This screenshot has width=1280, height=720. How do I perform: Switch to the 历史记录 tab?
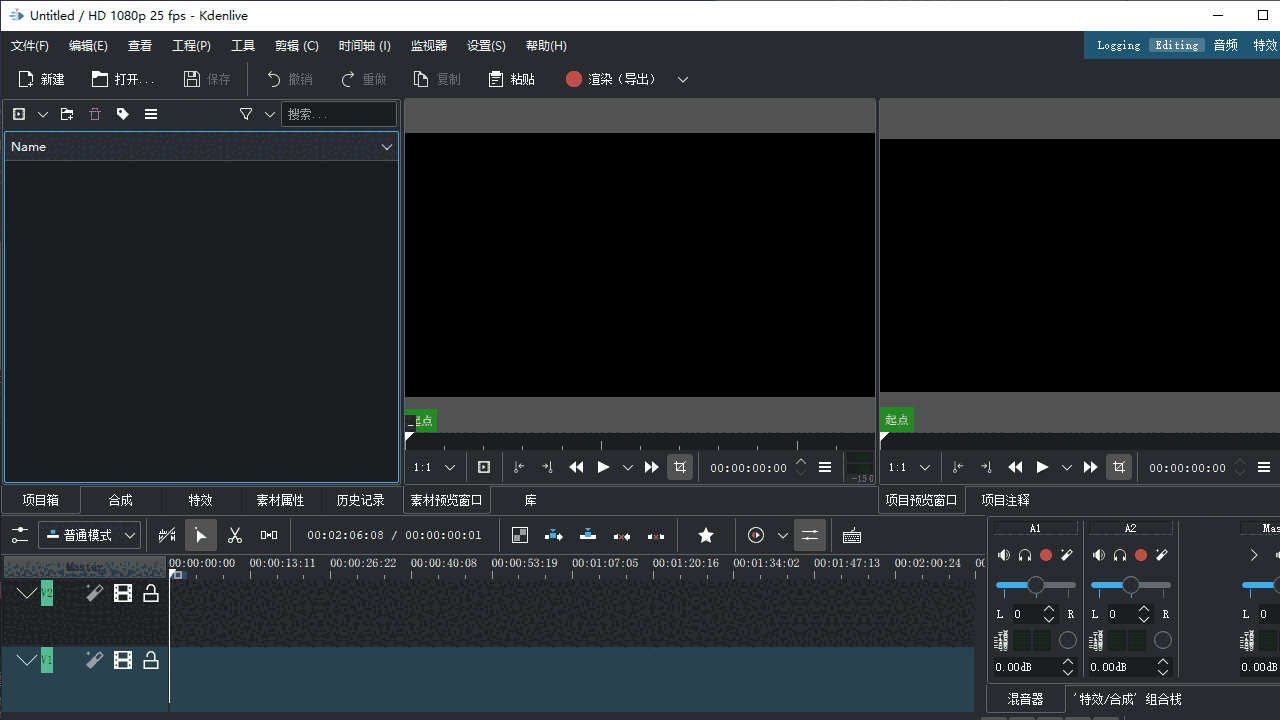click(359, 500)
